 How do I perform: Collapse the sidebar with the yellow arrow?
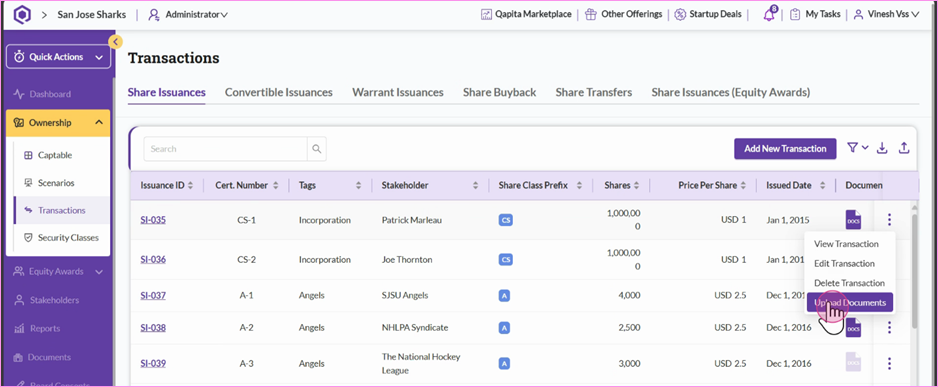click(115, 41)
